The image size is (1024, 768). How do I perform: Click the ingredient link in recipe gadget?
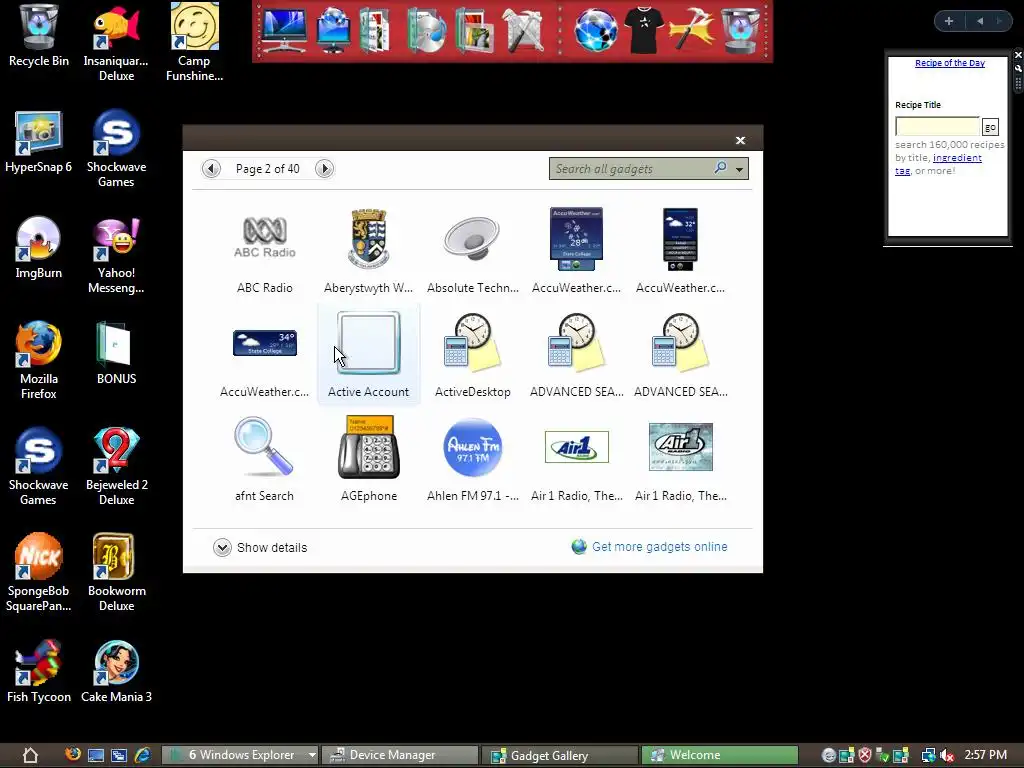tap(957, 157)
